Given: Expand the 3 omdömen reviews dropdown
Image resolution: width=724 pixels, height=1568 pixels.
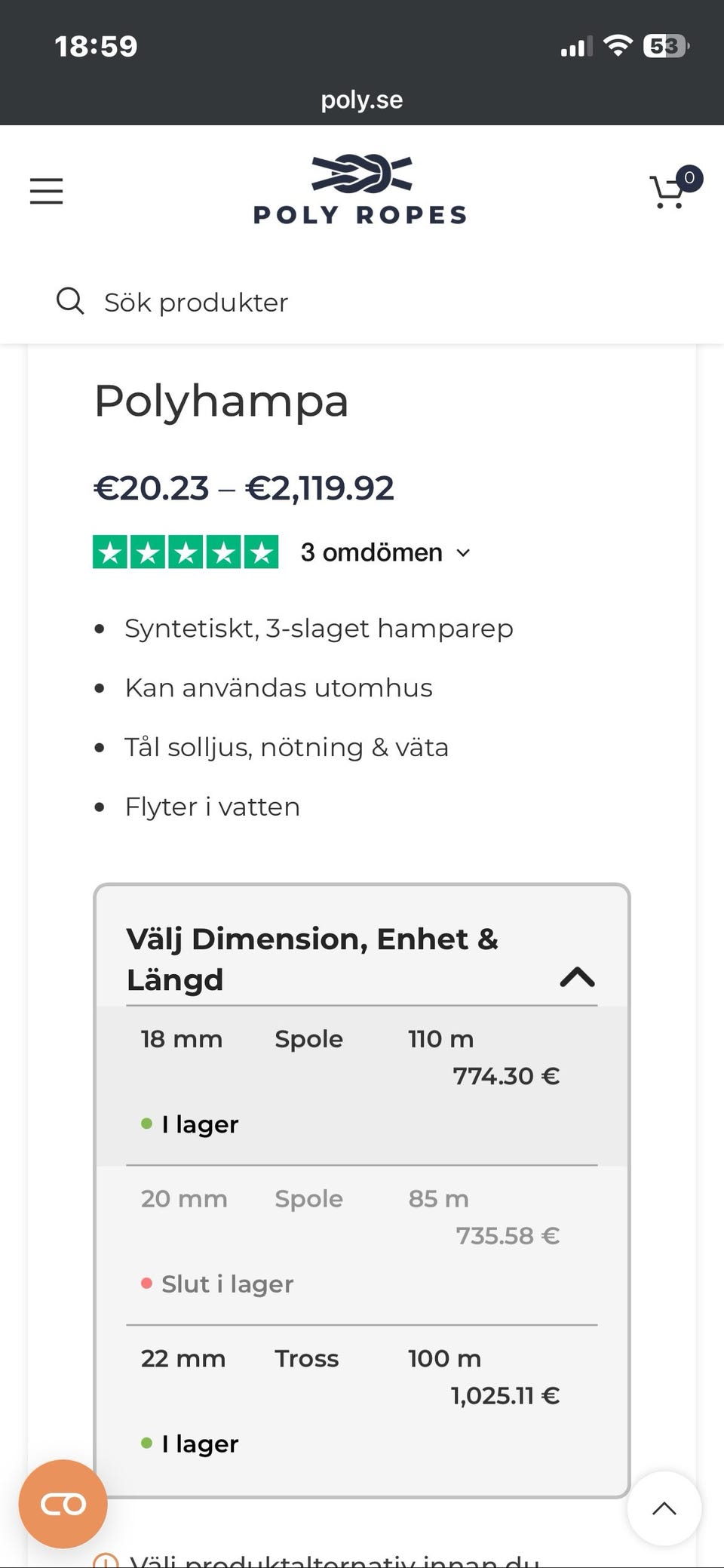Looking at the screenshot, I should click(463, 553).
